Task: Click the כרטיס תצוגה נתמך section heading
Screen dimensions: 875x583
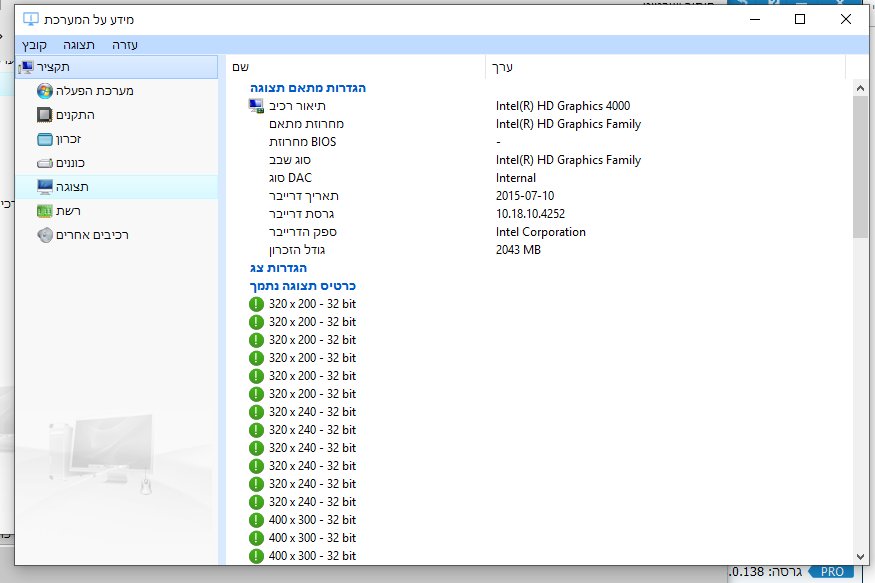Action: click(302, 286)
